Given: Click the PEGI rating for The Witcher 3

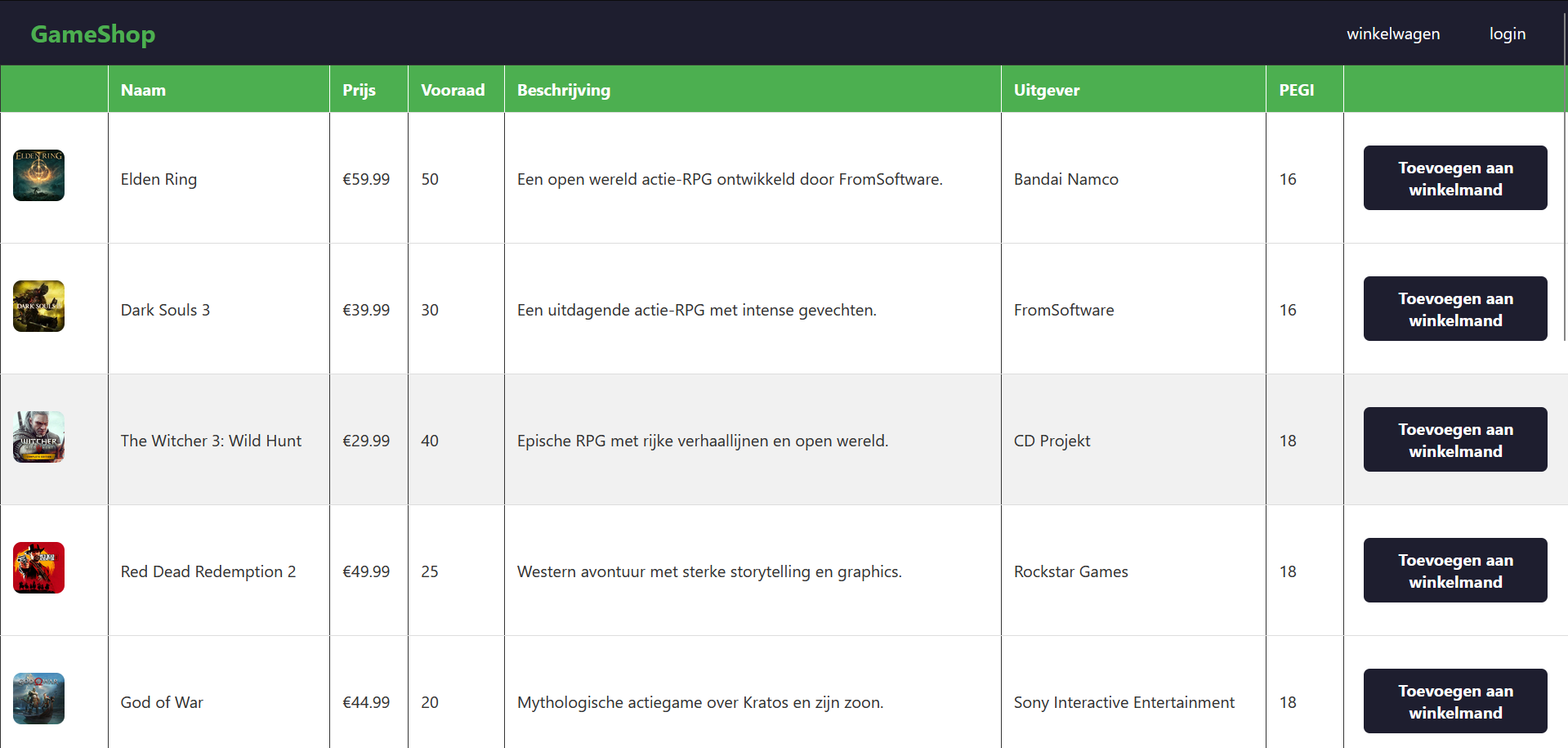Looking at the screenshot, I should [x=1288, y=441].
